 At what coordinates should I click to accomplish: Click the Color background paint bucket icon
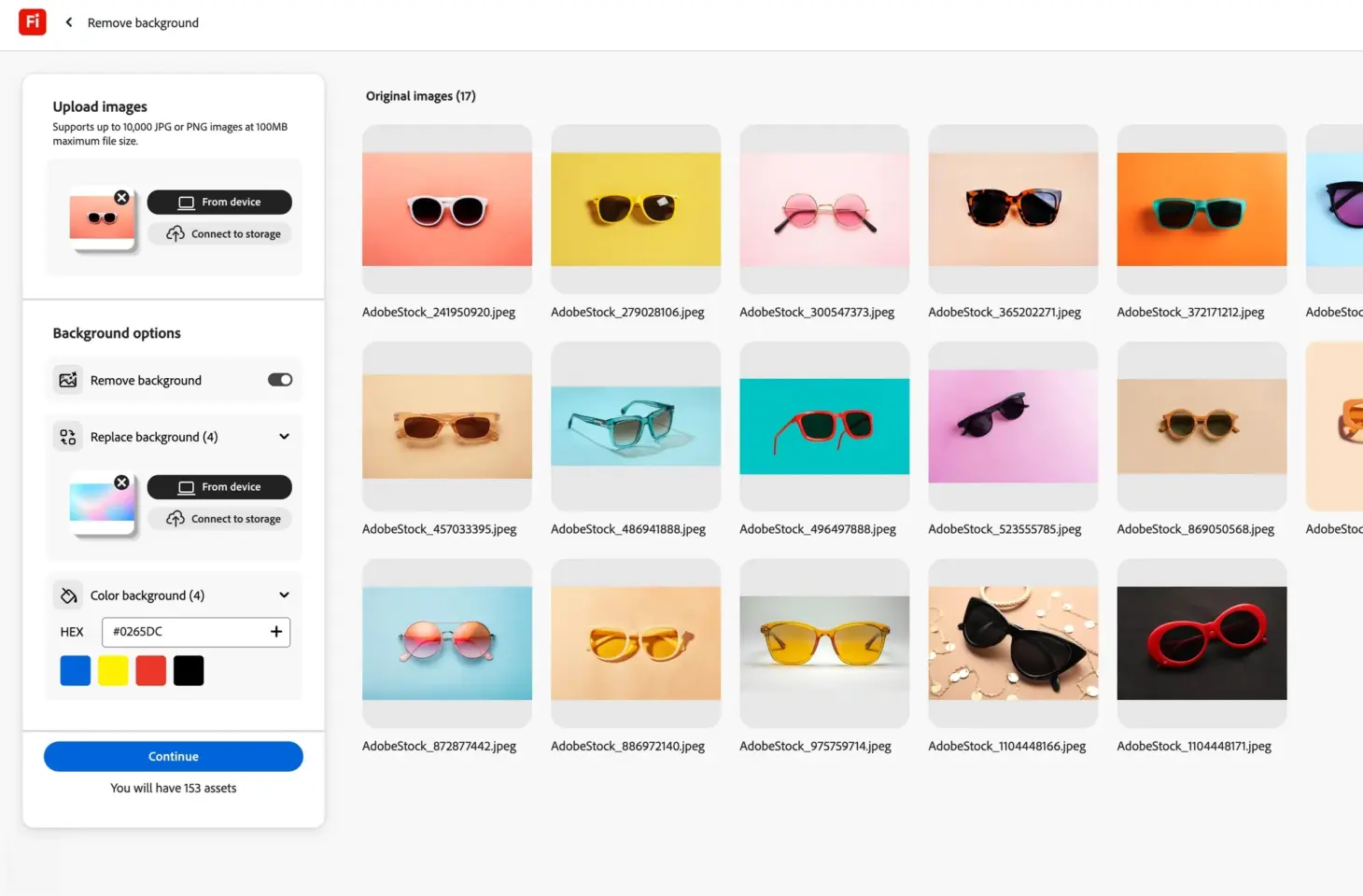[68, 595]
